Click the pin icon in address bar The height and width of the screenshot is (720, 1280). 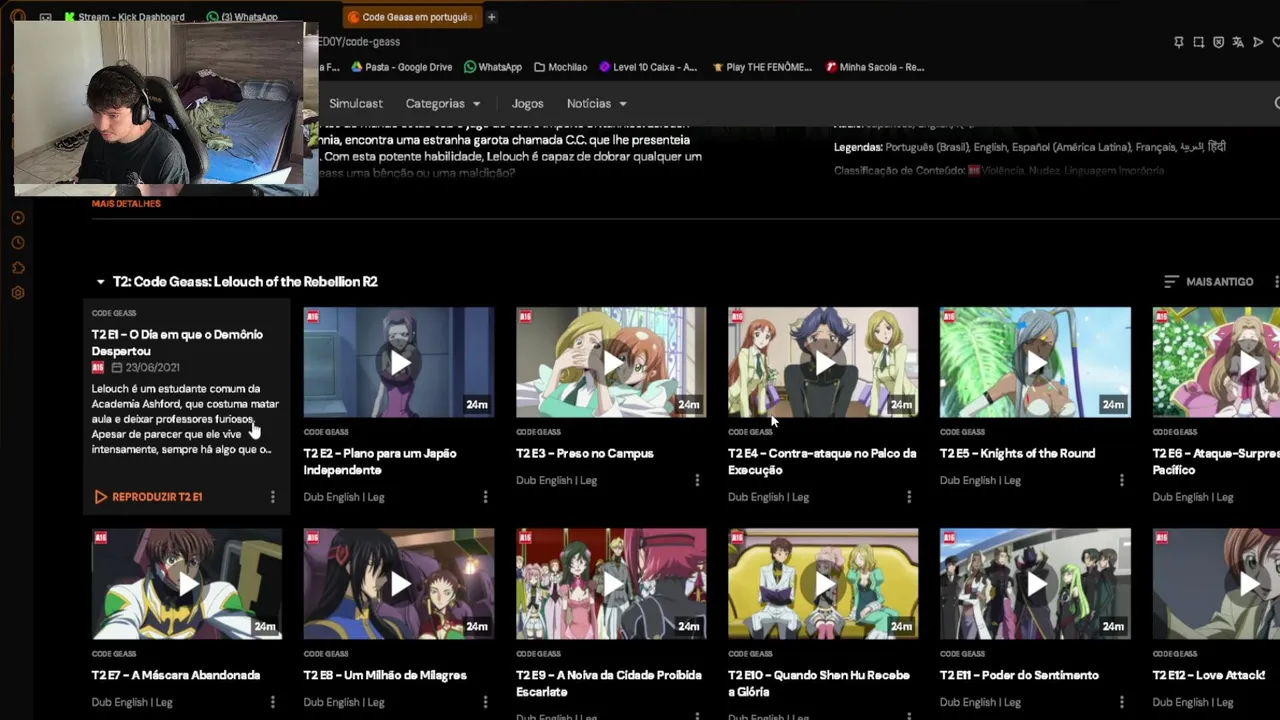1179,42
